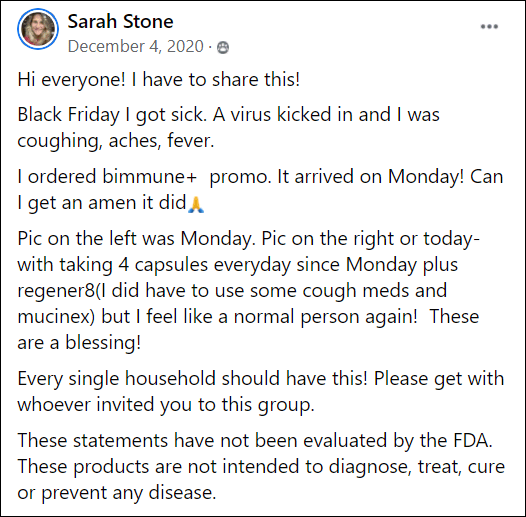Click the 'or prevent any disease.' line

pos(117,493)
